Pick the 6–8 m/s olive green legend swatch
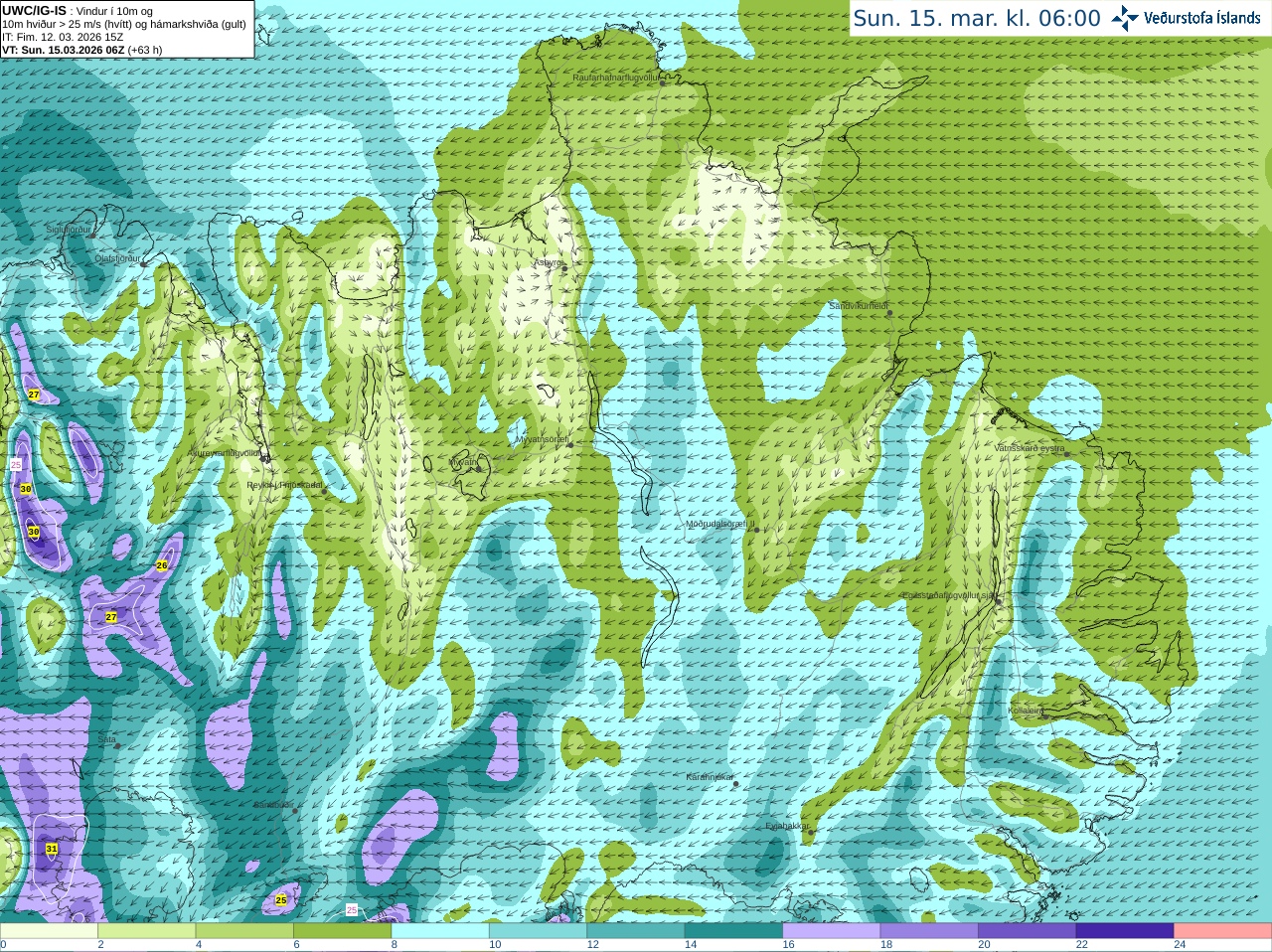Image resolution: width=1272 pixels, height=952 pixels. point(343,931)
